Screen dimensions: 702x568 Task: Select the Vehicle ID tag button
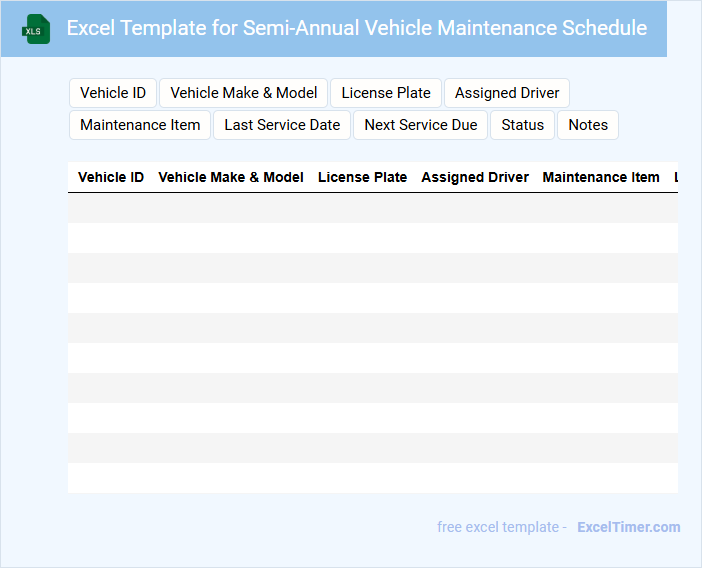113,93
